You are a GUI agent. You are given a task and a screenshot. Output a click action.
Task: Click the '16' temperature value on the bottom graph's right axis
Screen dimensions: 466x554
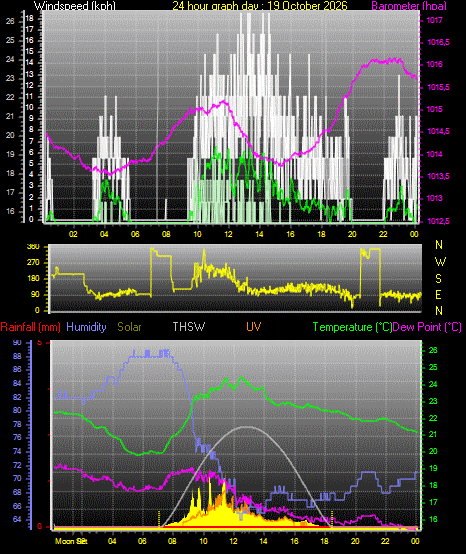click(x=433, y=519)
